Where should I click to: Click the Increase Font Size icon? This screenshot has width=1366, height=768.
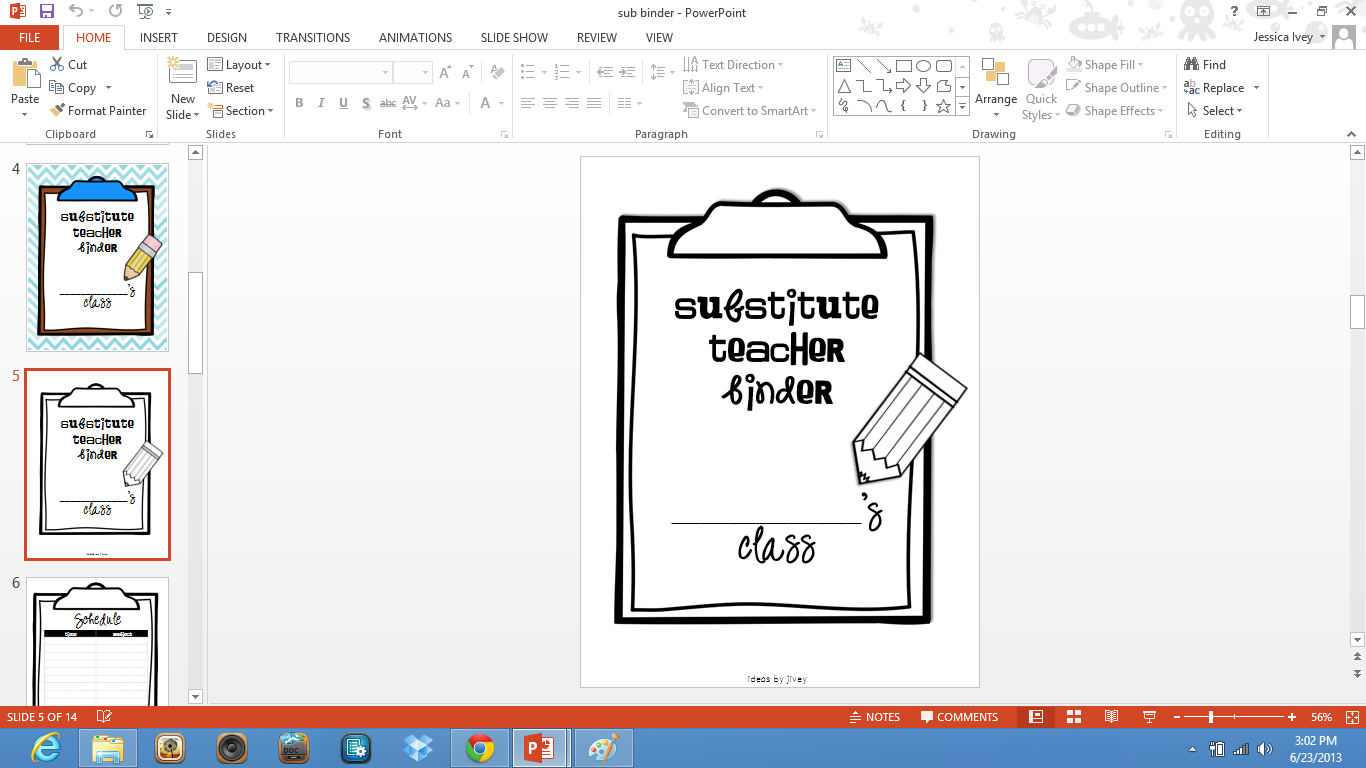pyautogui.click(x=445, y=73)
